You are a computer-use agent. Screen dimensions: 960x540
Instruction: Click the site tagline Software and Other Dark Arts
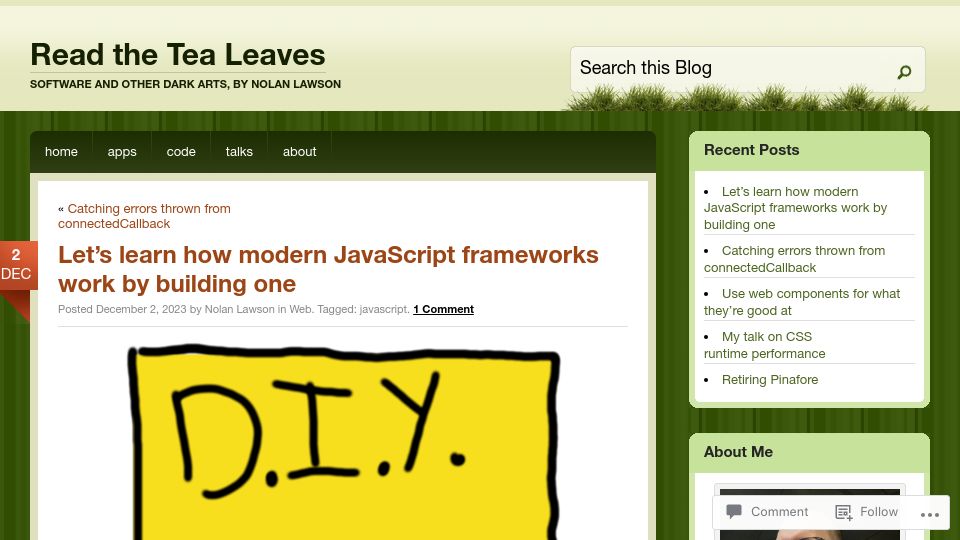pyautogui.click(x=186, y=84)
